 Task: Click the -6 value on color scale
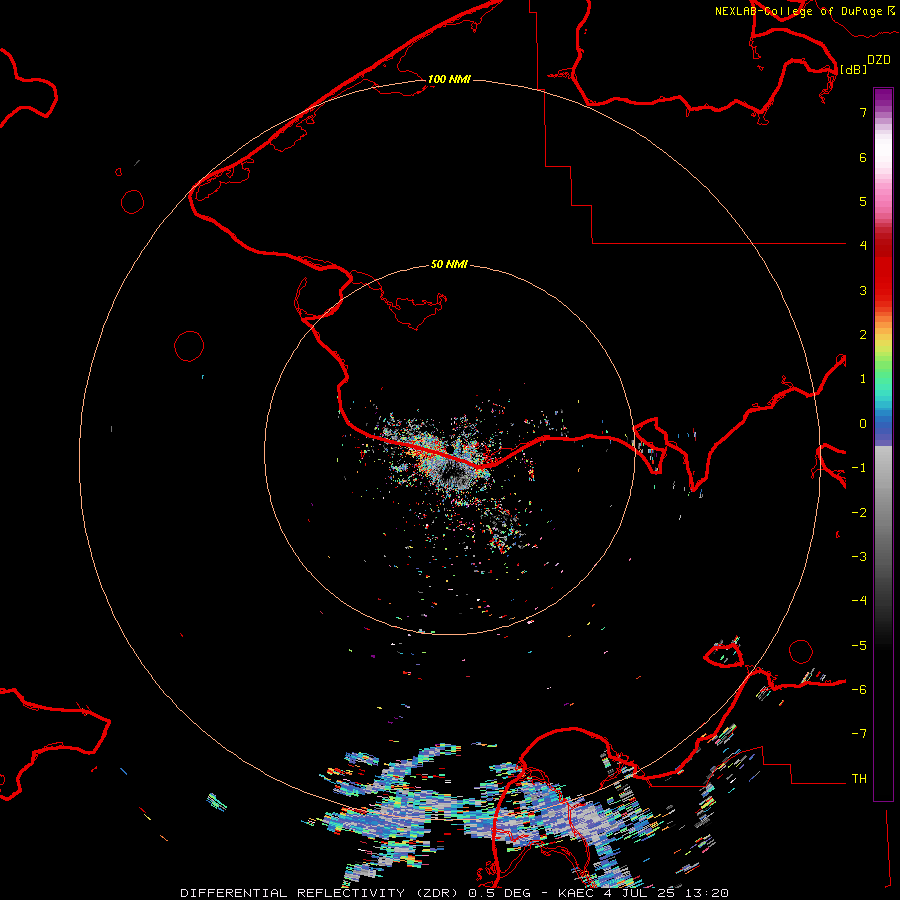click(x=859, y=690)
